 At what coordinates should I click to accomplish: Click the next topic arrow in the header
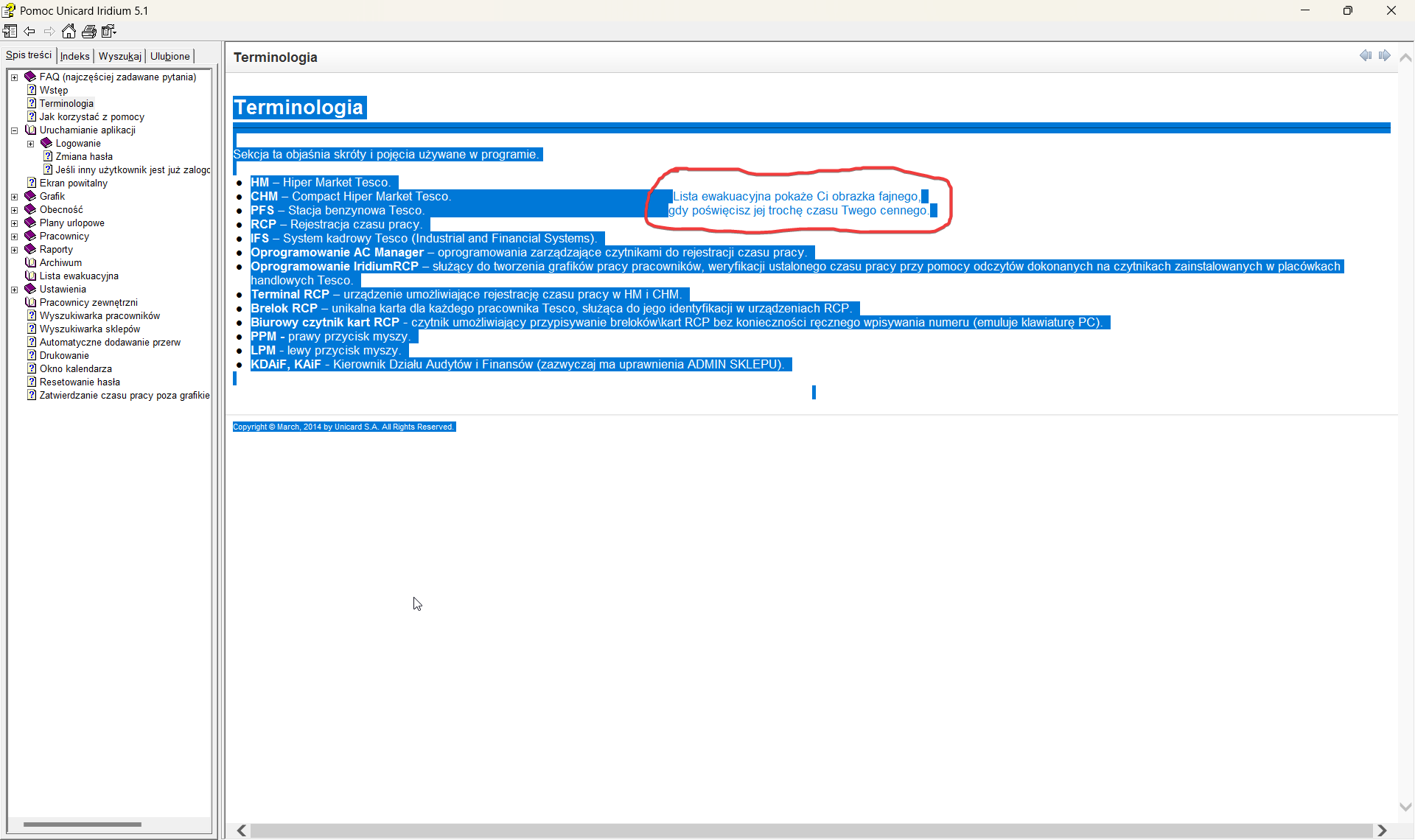pyautogui.click(x=1385, y=55)
